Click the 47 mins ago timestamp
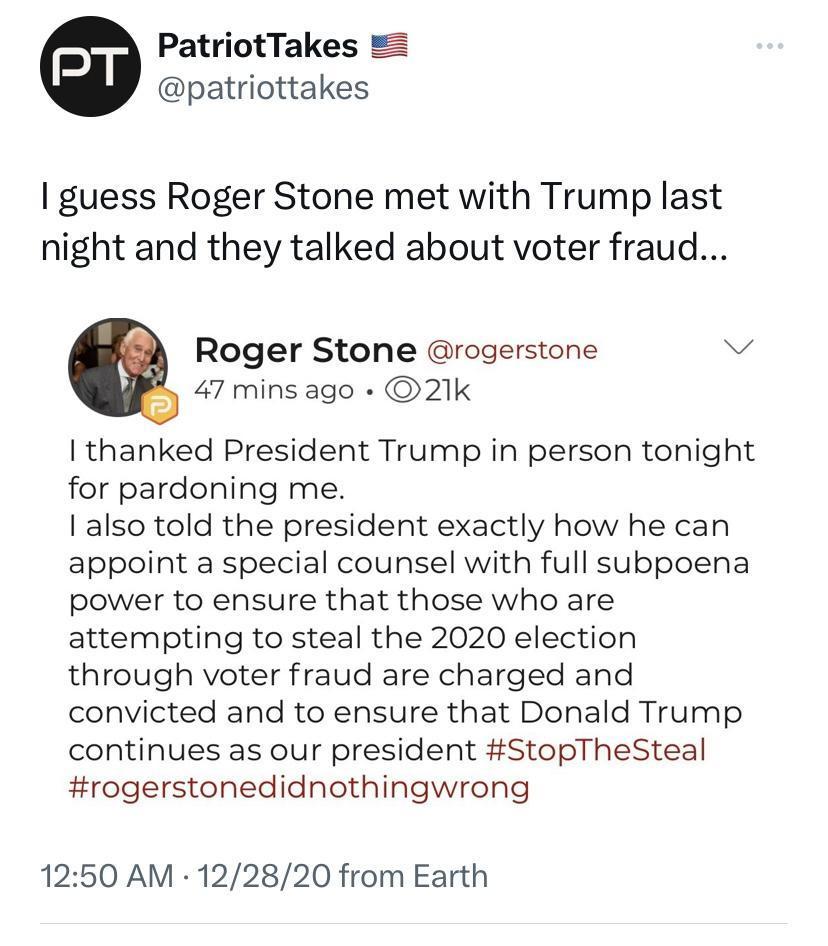 (274, 390)
